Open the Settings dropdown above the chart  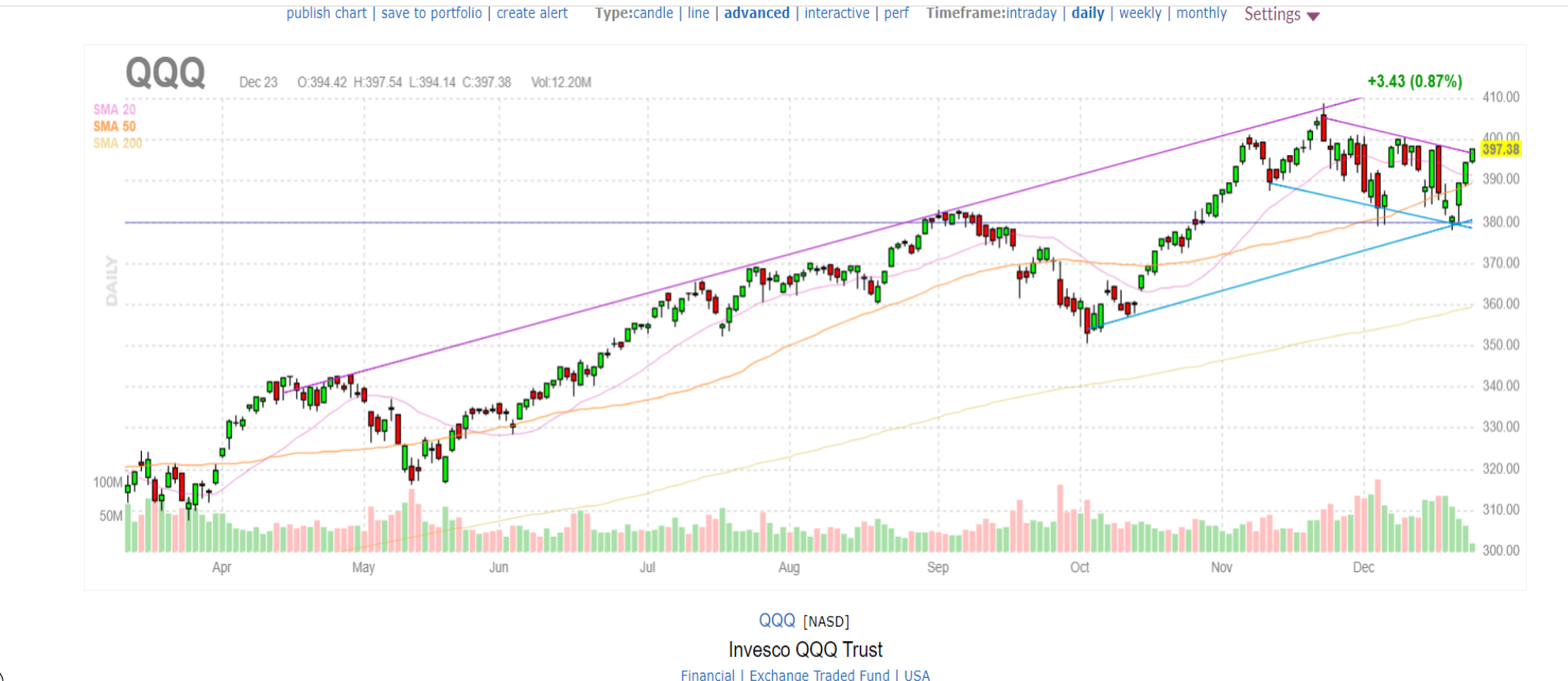1282,14
